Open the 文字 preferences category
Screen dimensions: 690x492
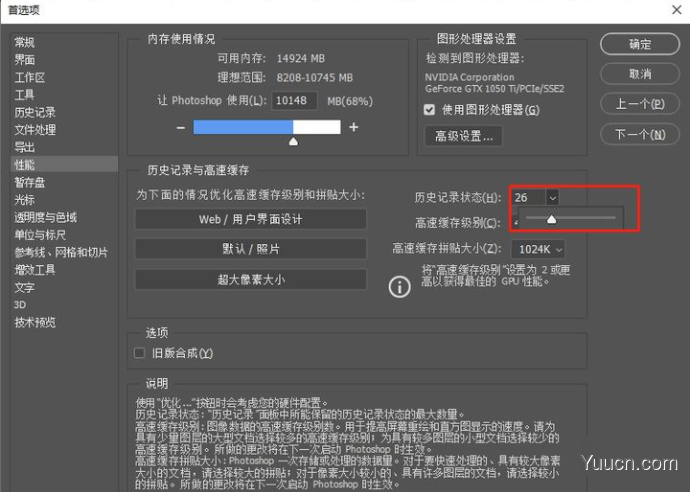click(x=24, y=287)
